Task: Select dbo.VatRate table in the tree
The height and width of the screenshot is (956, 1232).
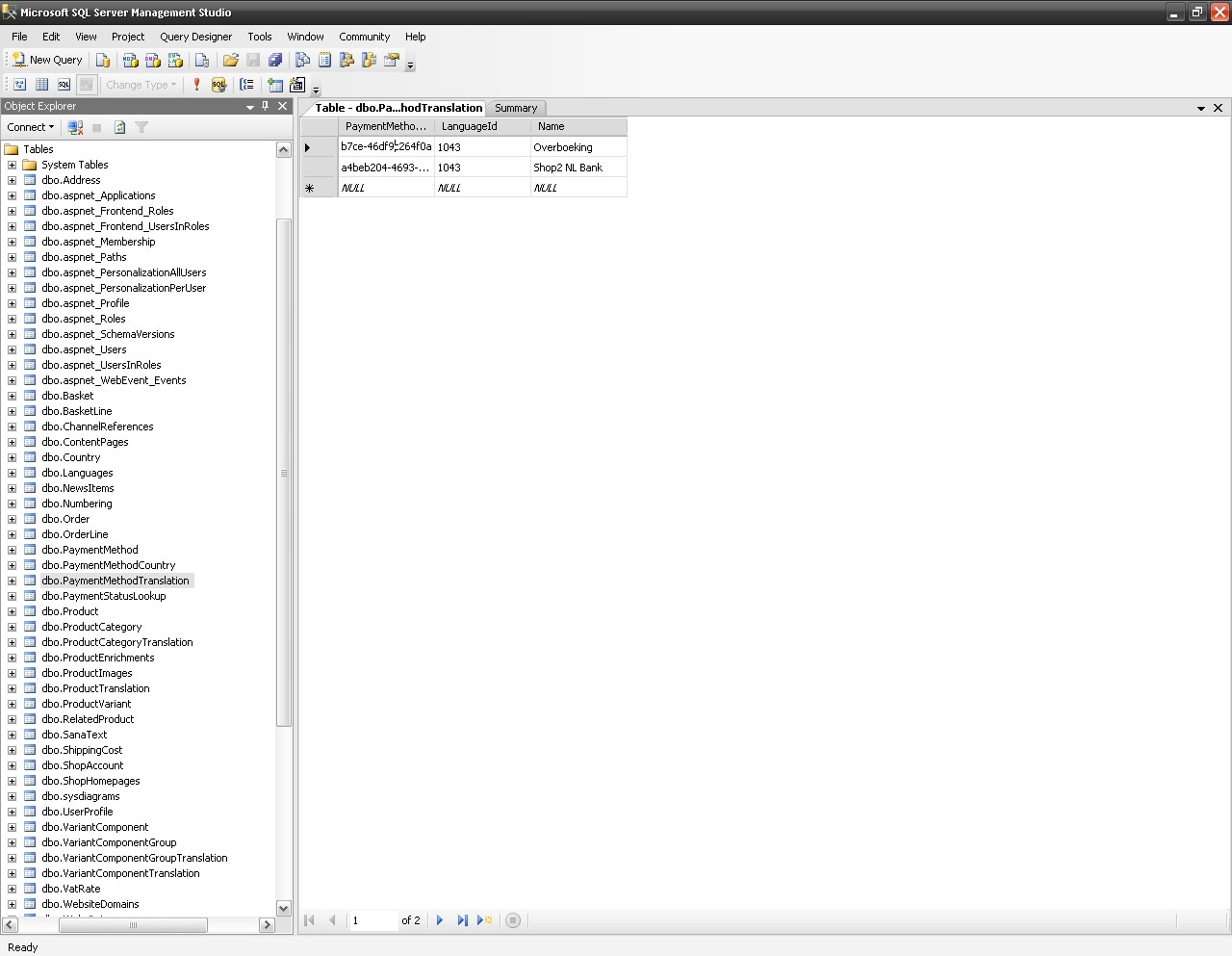Action: (x=70, y=889)
